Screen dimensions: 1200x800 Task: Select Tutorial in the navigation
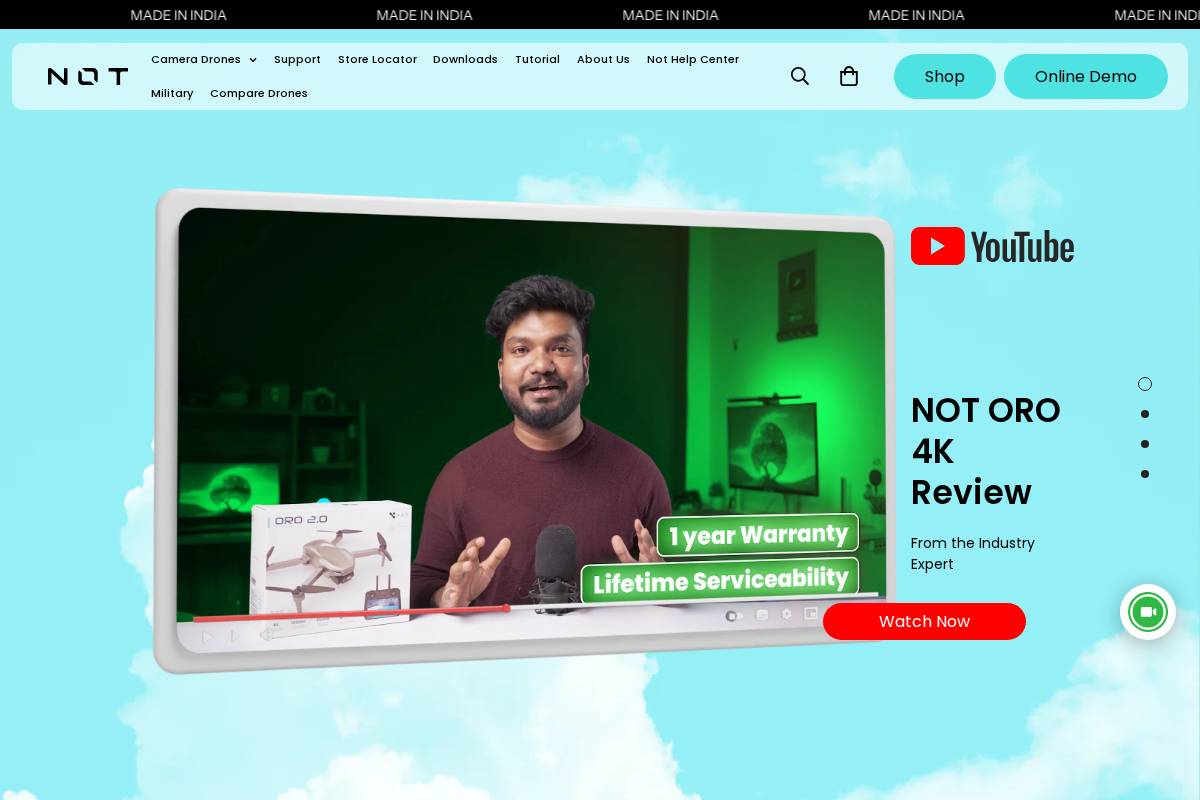(537, 59)
